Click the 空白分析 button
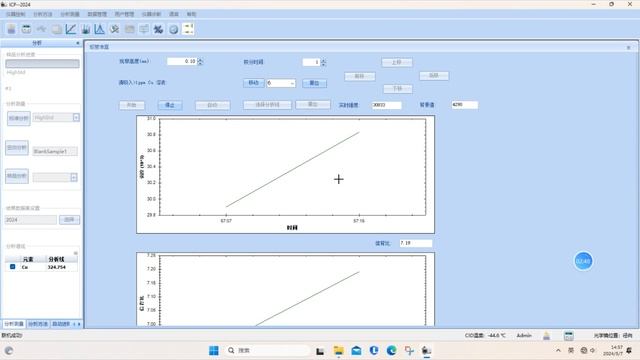The image size is (640, 360). point(17,148)
